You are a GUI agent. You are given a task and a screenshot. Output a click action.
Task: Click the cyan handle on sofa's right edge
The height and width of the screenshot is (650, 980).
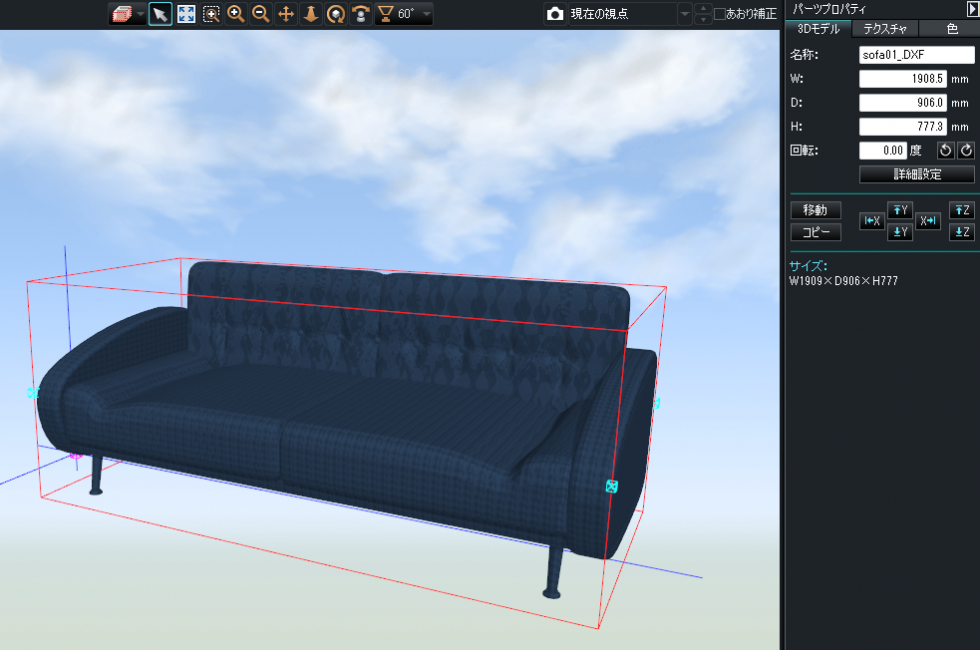(x=612, y=486)
